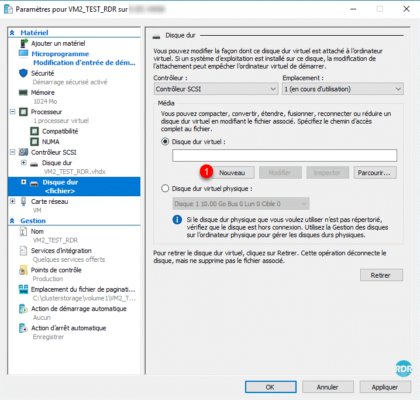
Task: Click the 1024 Mo memory value
Action: point(45,101)
